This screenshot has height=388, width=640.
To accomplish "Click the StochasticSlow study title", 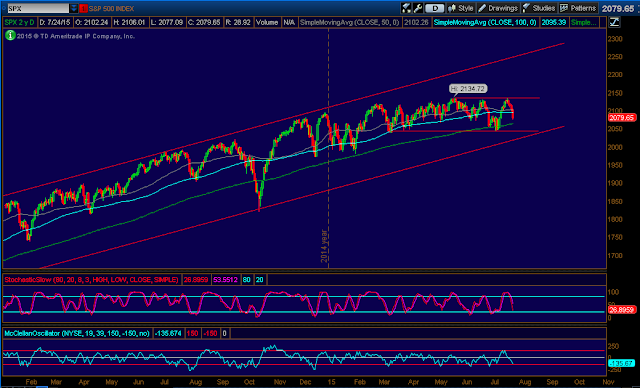I will tap(91, 280).
